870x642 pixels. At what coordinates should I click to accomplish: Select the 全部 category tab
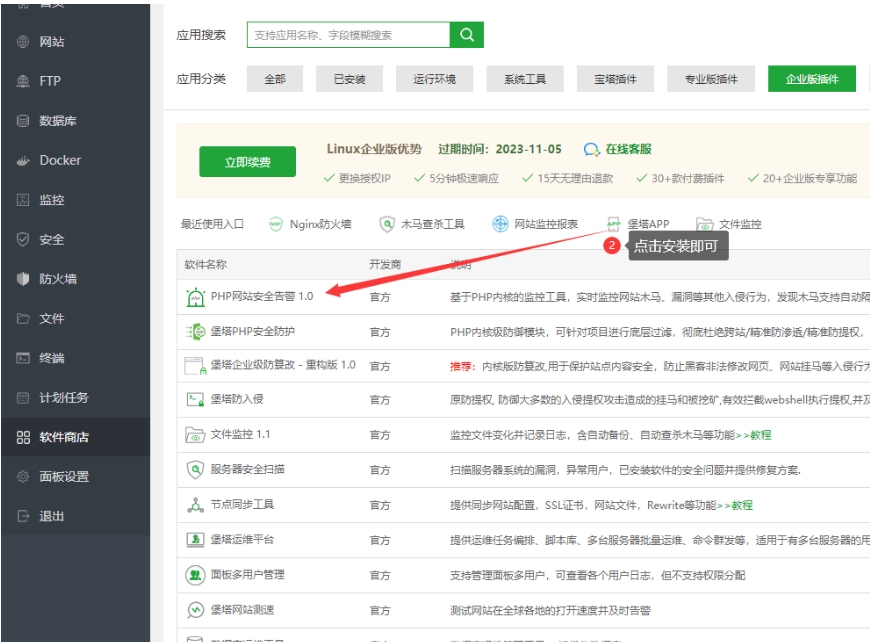(275, 79)
